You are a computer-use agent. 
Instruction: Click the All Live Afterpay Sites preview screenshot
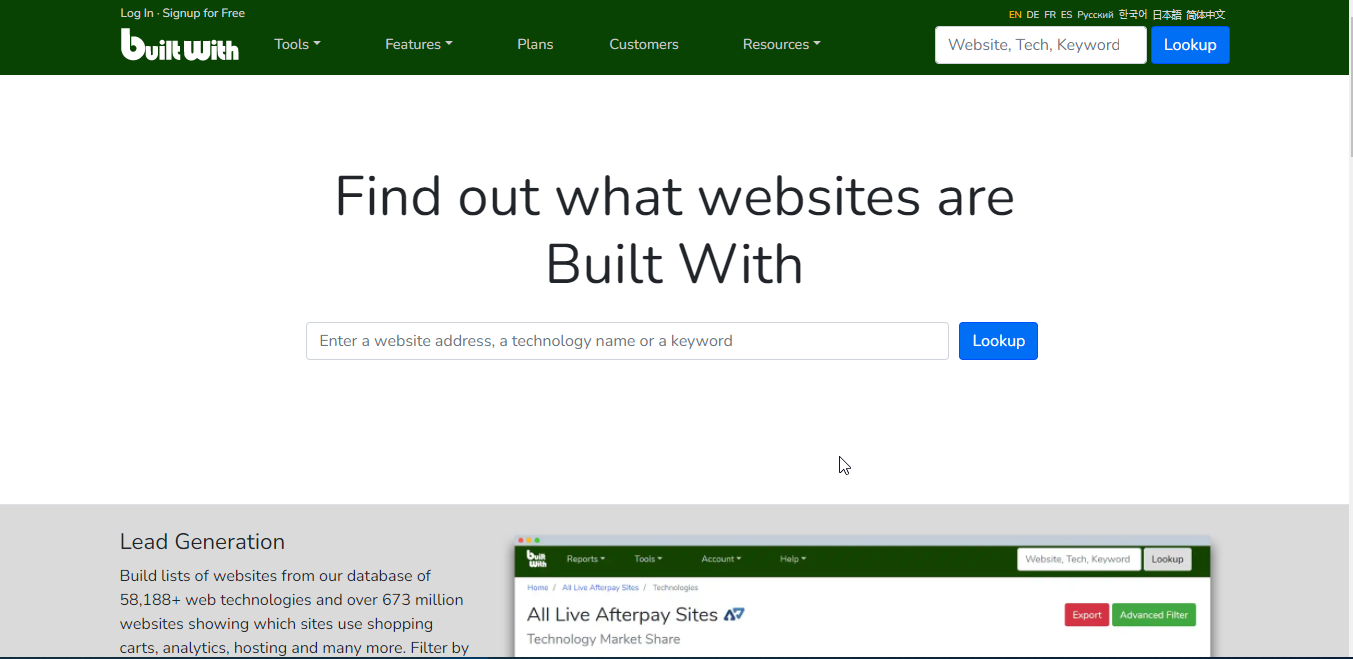click(x=862, y=597)
